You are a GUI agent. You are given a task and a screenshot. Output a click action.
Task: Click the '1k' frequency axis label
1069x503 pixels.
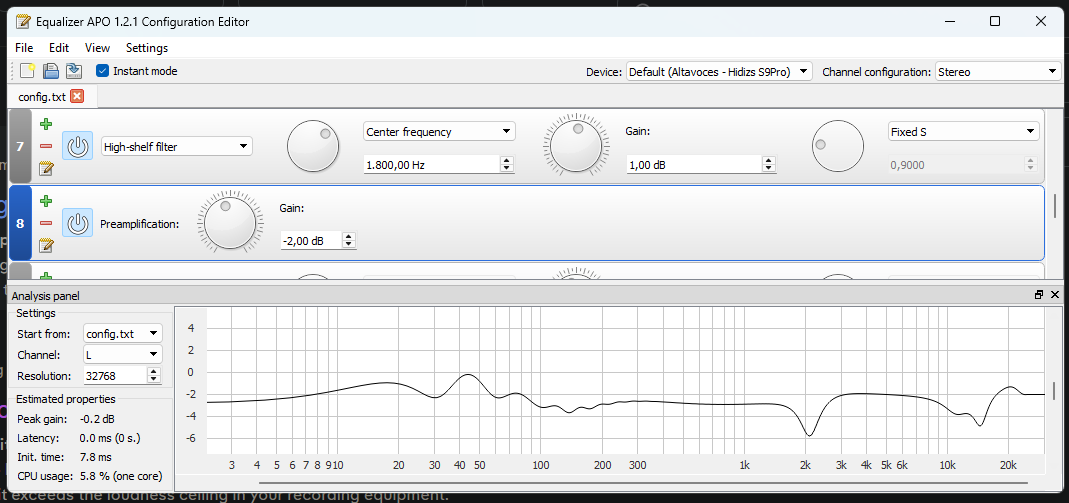click(744, 466)
